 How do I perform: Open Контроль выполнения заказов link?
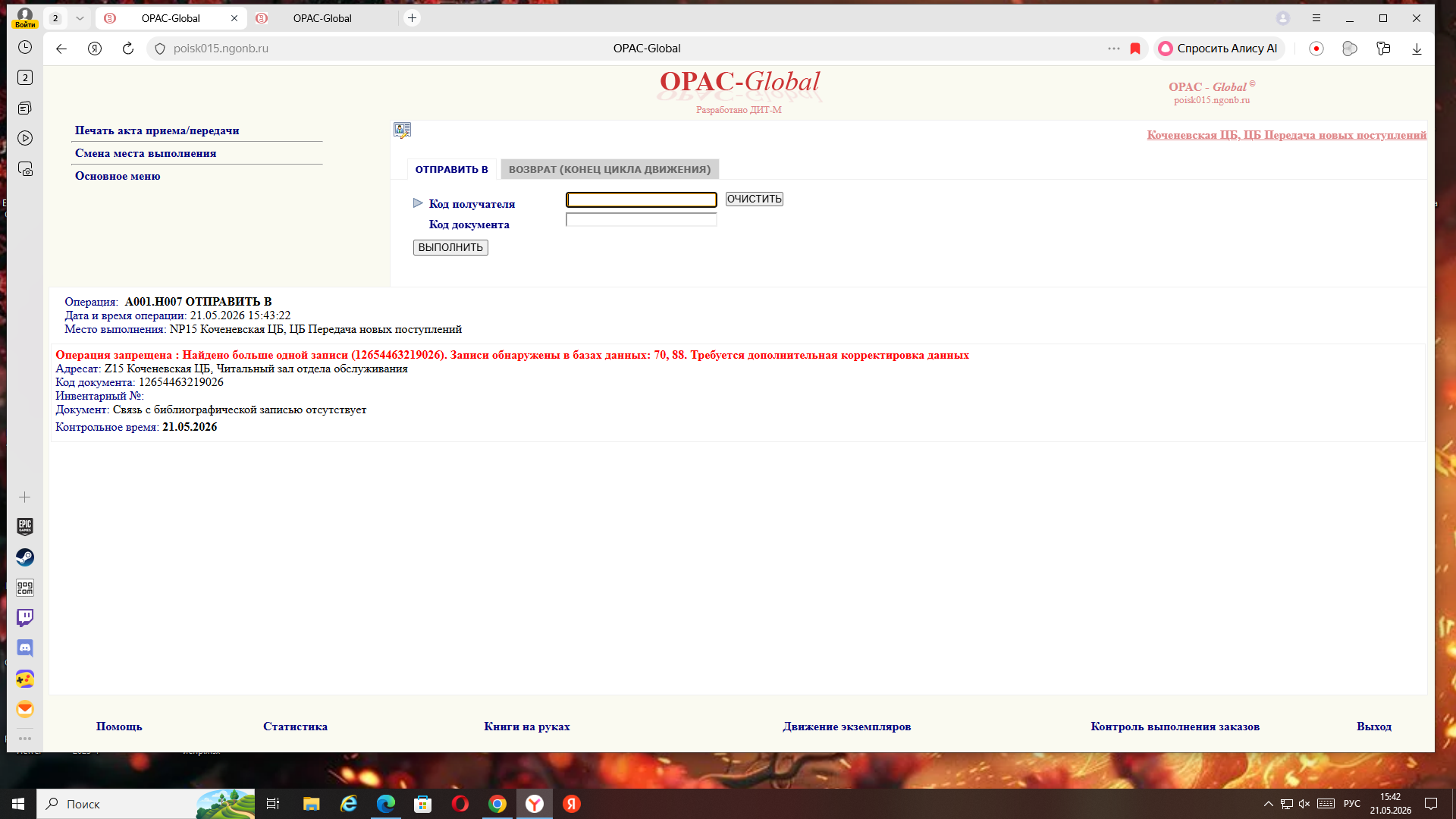click(x=1175, y=726)
